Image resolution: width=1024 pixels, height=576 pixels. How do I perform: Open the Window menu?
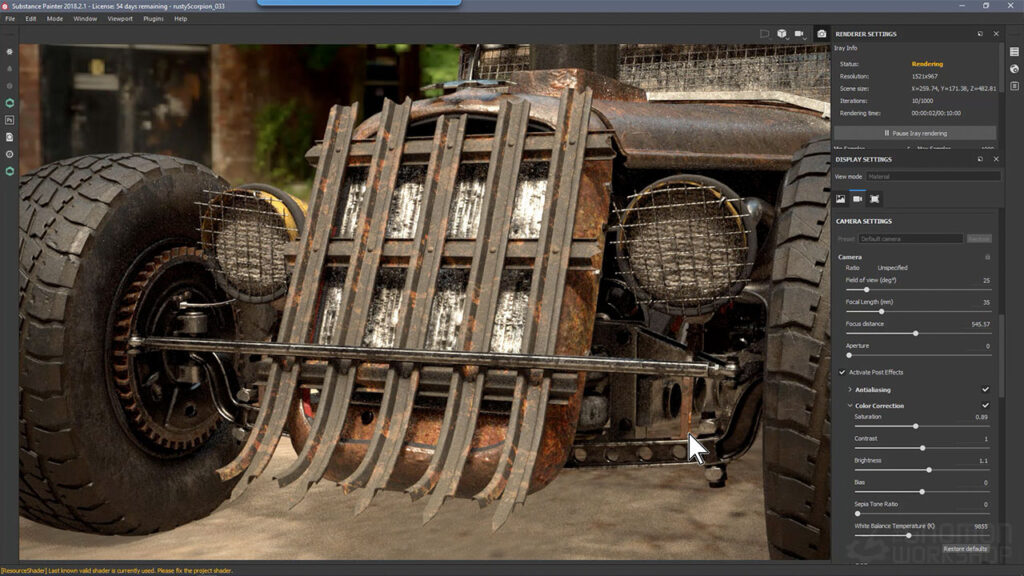[x=85, y=19]
